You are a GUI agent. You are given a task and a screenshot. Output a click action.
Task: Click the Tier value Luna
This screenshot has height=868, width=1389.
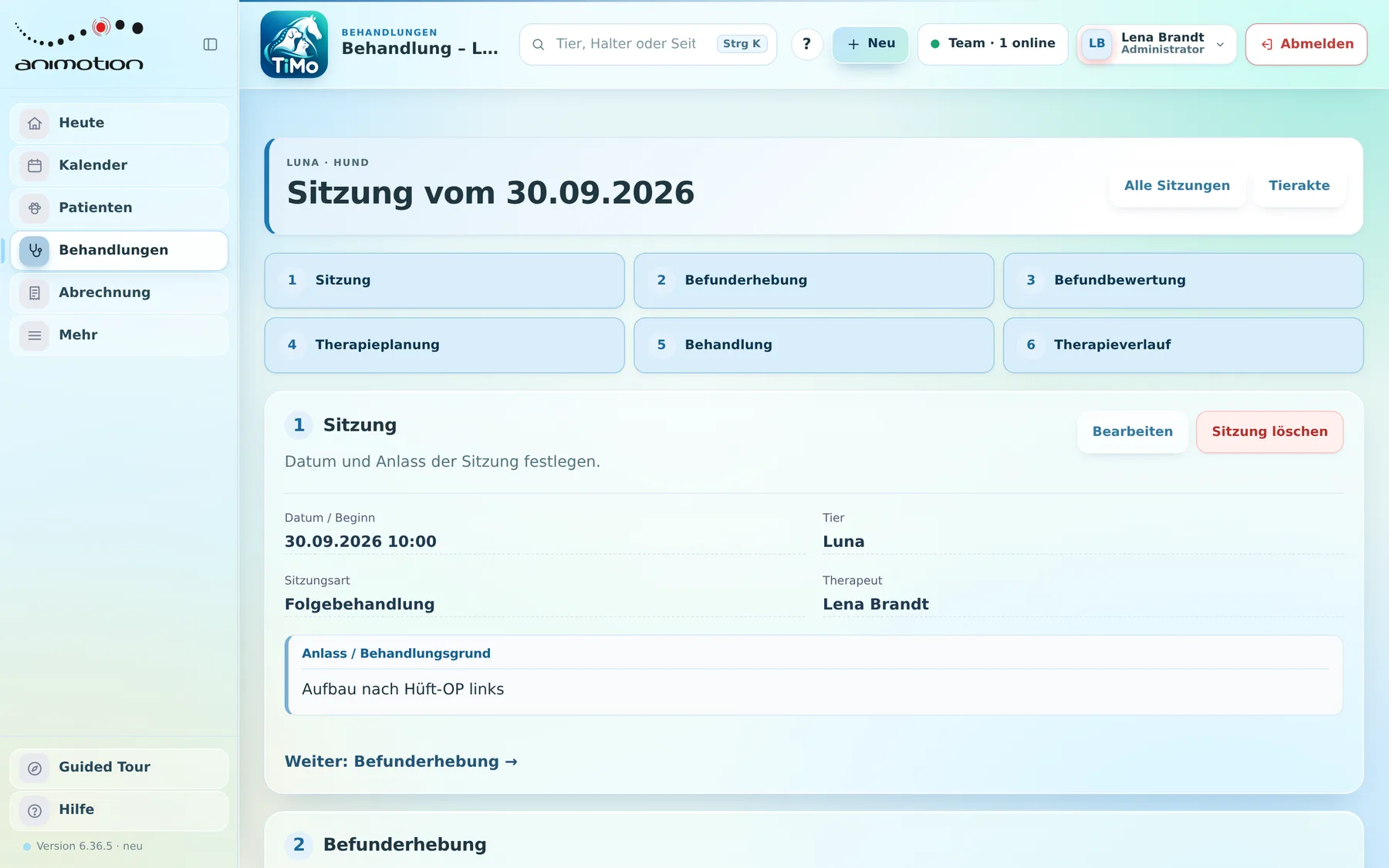(x=843, y=542)
